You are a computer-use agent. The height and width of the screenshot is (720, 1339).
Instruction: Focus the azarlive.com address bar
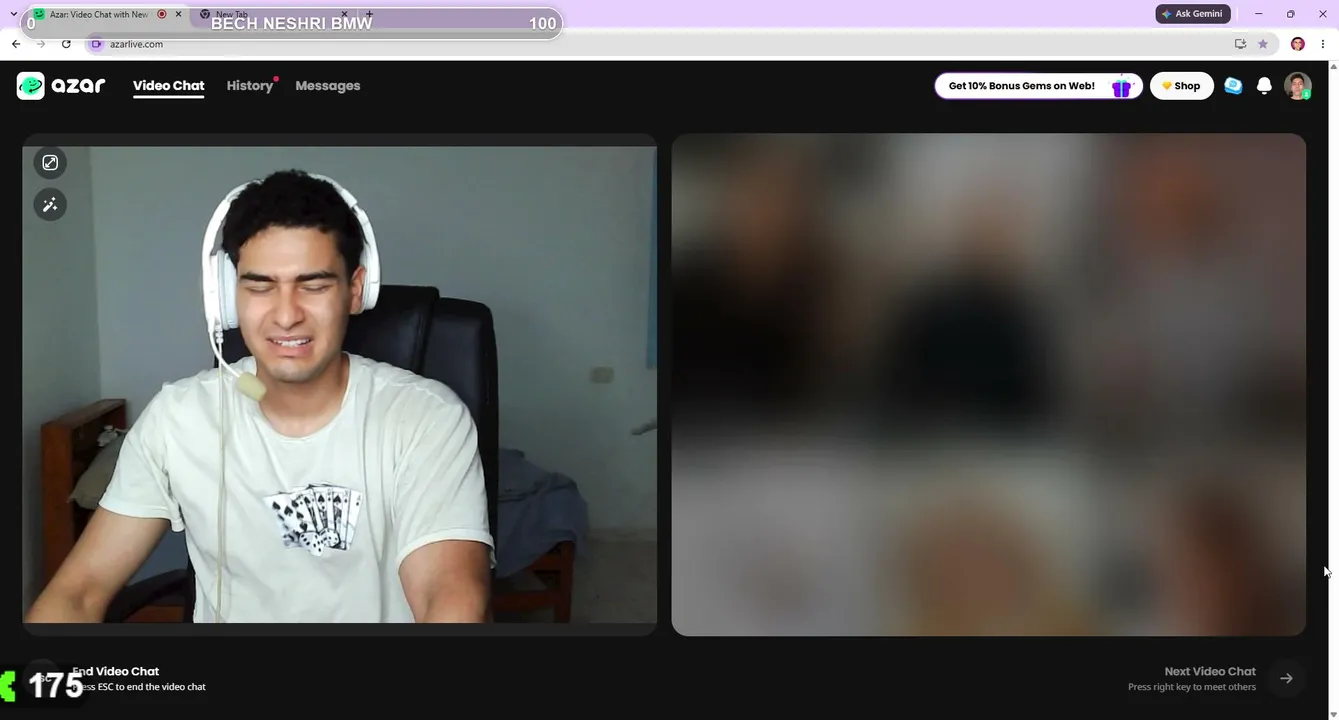660,44
